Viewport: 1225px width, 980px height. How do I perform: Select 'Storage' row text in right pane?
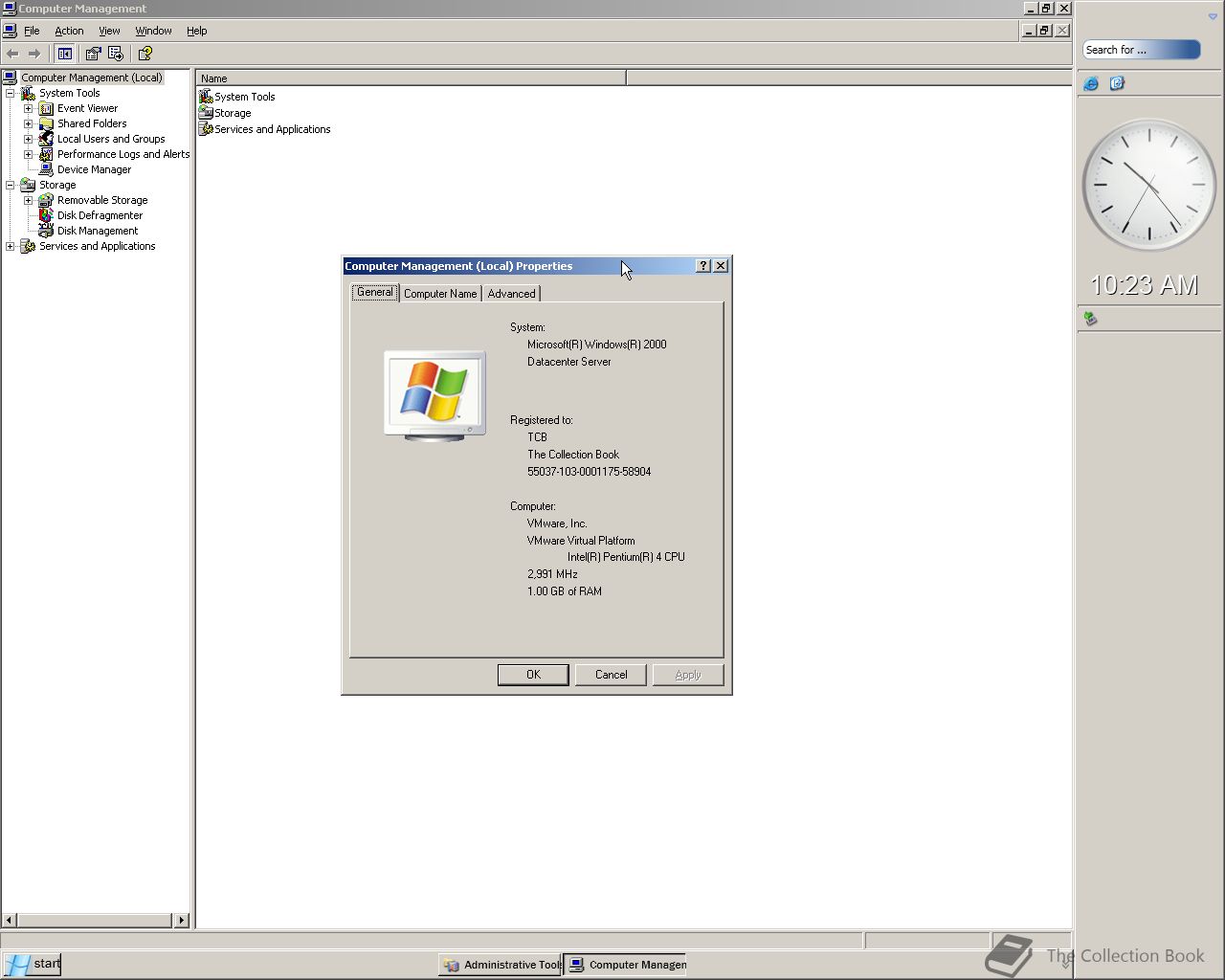coord(233,113)
